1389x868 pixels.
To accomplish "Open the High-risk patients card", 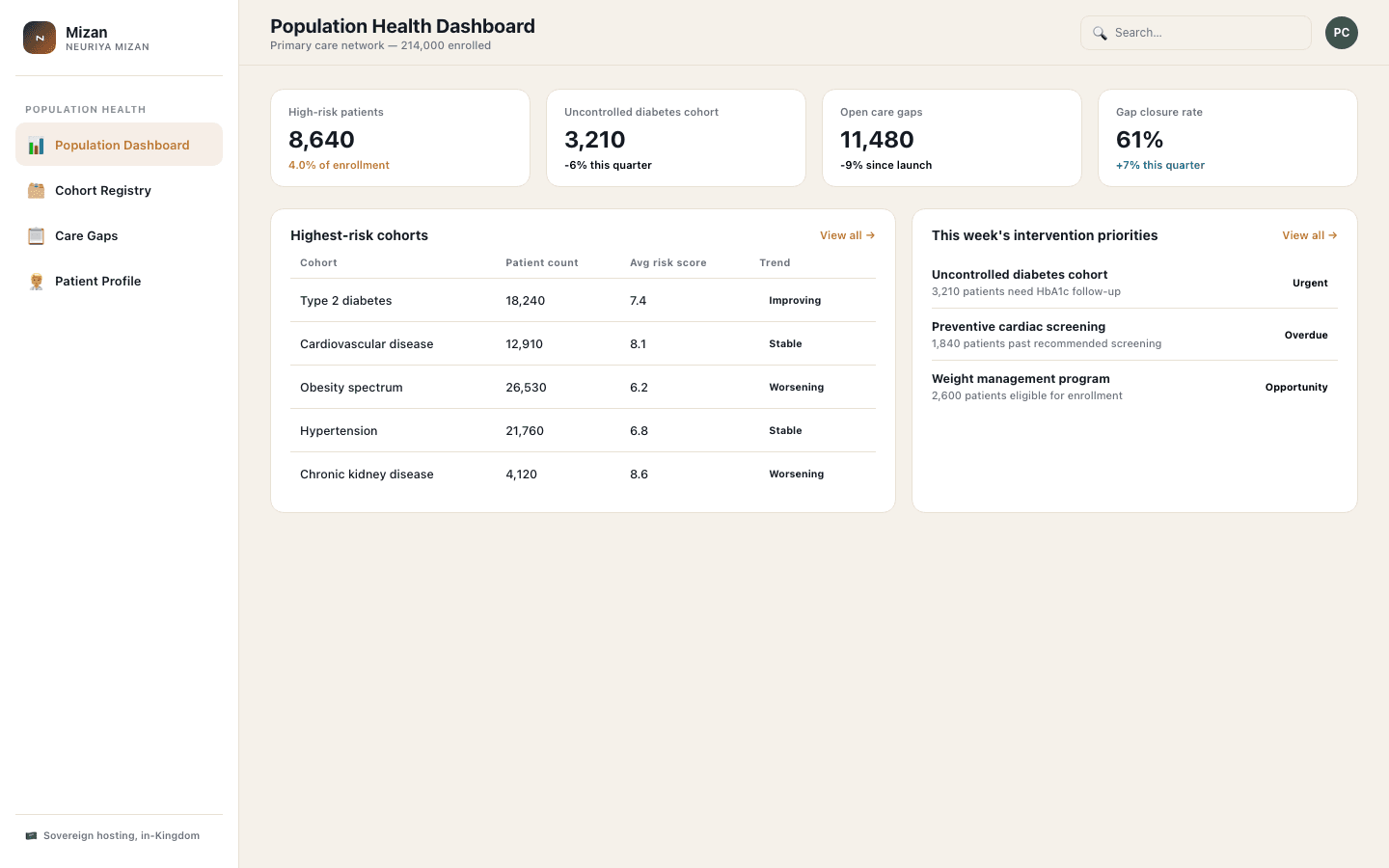I will pos(400,138).
